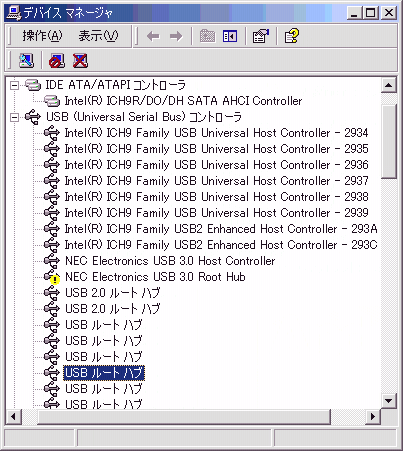Click the Disable device toolbar icon
Image resolution: width=403 pixels, height=451 pixels.
point(57,61)
